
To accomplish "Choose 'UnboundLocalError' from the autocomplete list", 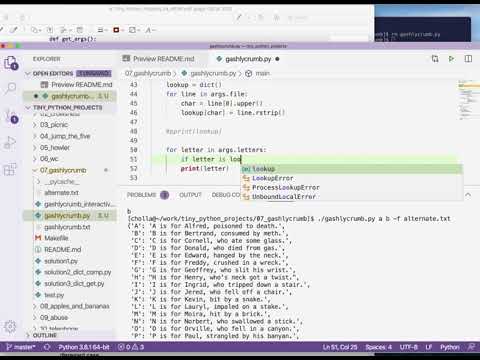I will coord(352,197).
